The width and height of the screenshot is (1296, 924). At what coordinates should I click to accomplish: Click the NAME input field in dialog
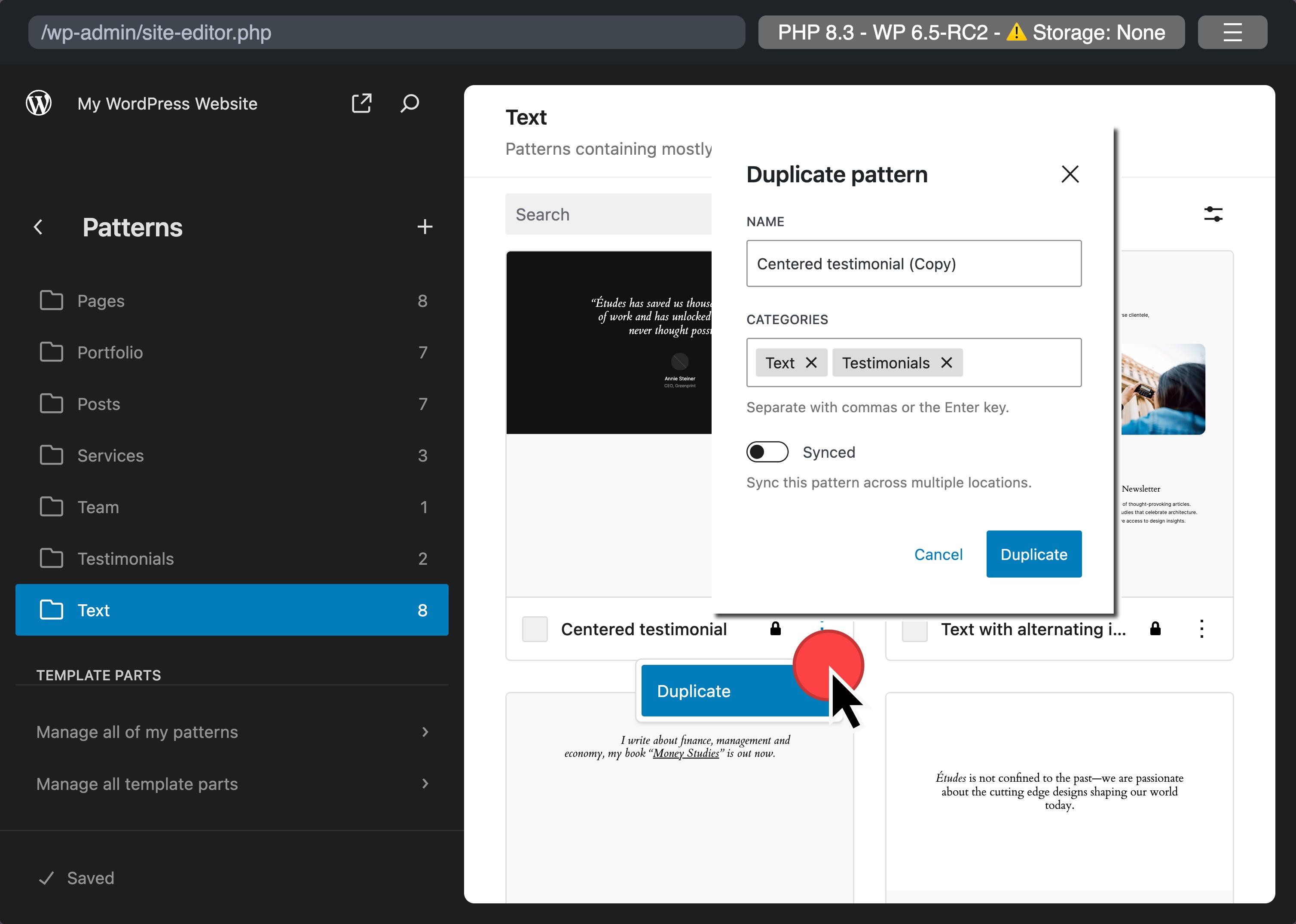click(913, 263)
